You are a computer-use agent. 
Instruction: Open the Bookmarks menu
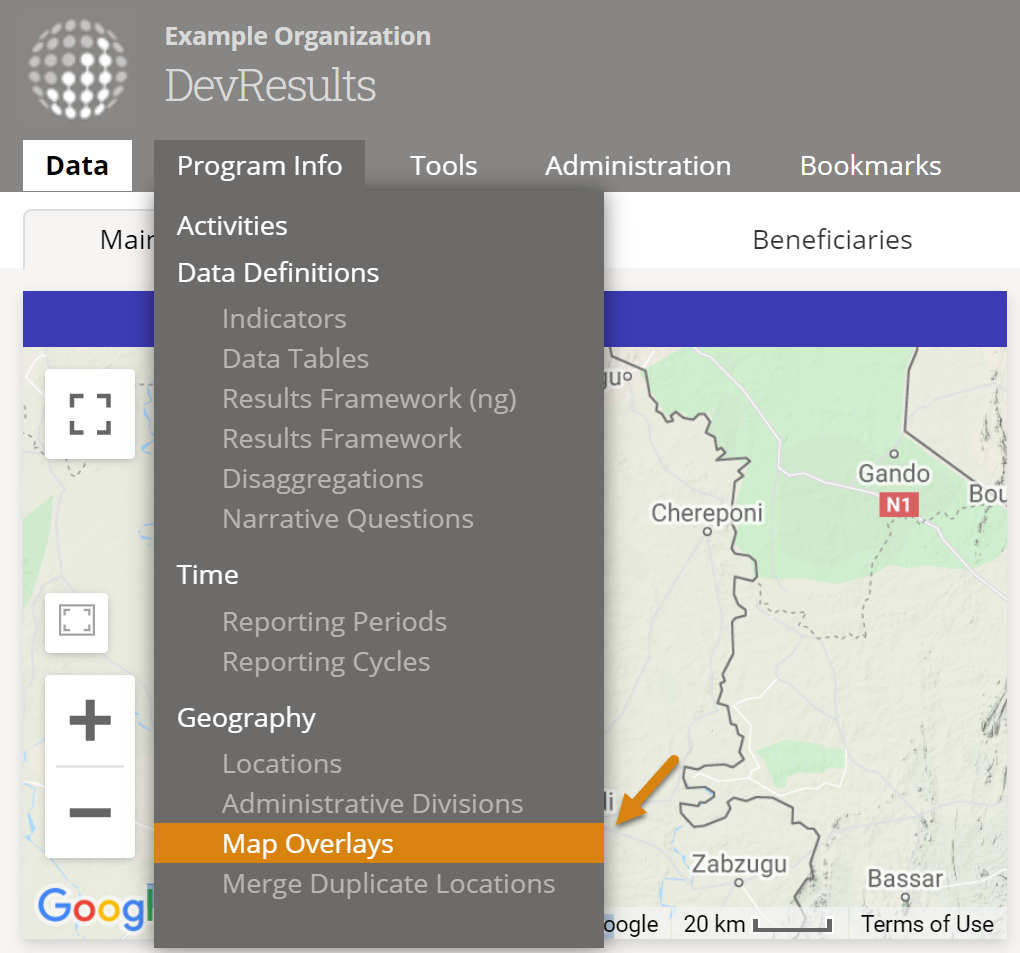(x=870, y=165)
